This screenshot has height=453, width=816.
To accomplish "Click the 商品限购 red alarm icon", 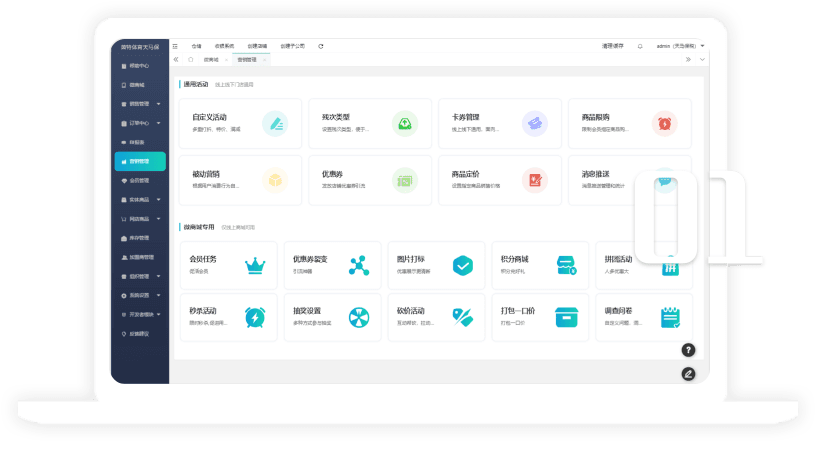I will 664,123.
